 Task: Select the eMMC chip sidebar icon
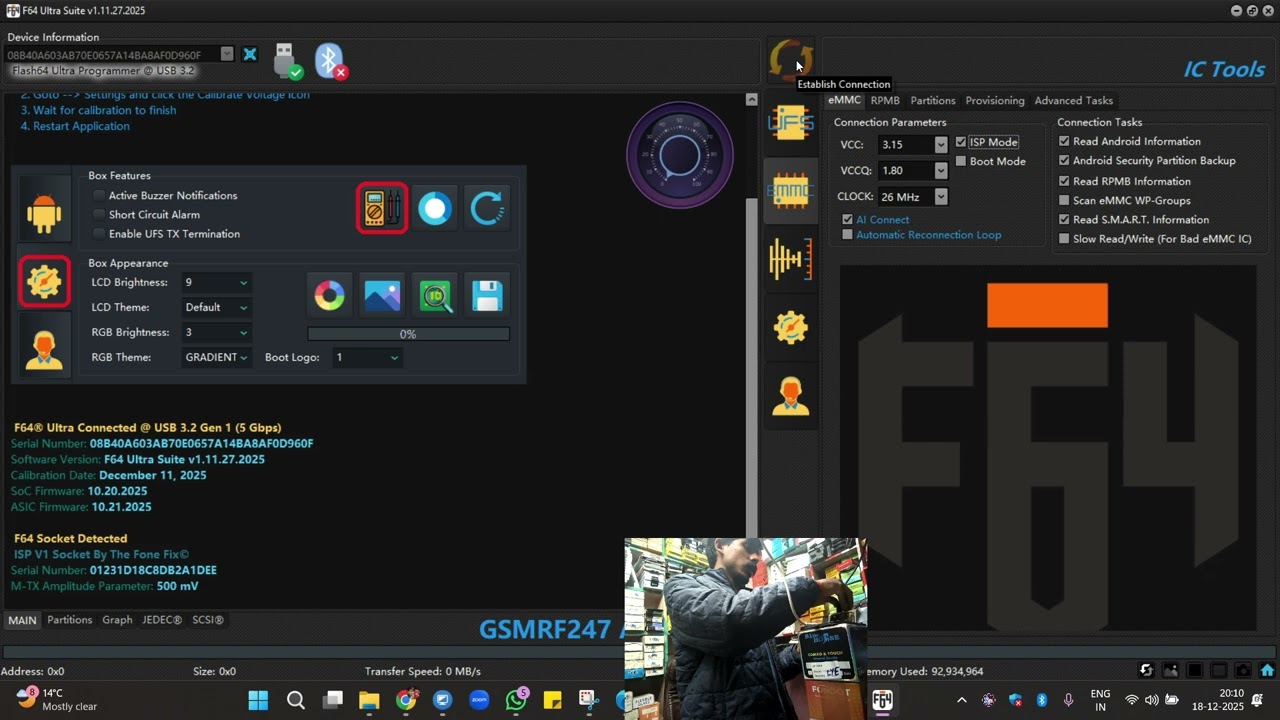click(790, 191)
